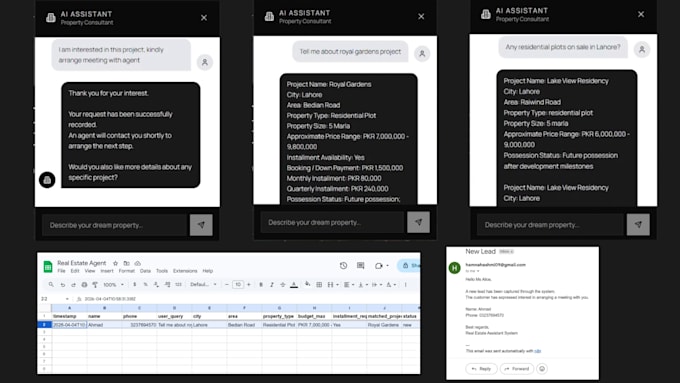Click the Google Sheets logo icon
This screenshot has height=383, width=680.
tap(48, 266)
